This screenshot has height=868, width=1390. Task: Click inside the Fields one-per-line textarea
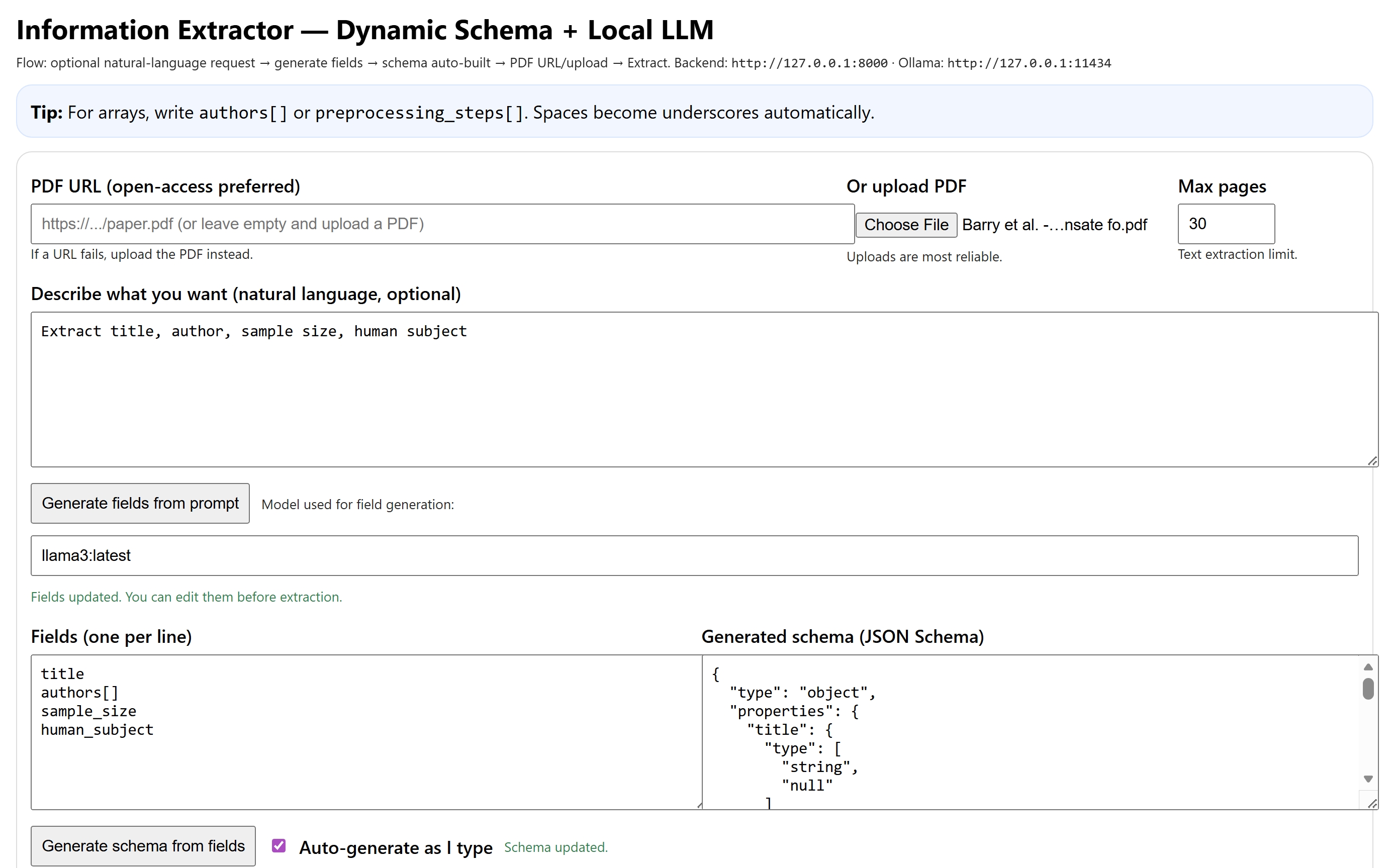point(366,732)
